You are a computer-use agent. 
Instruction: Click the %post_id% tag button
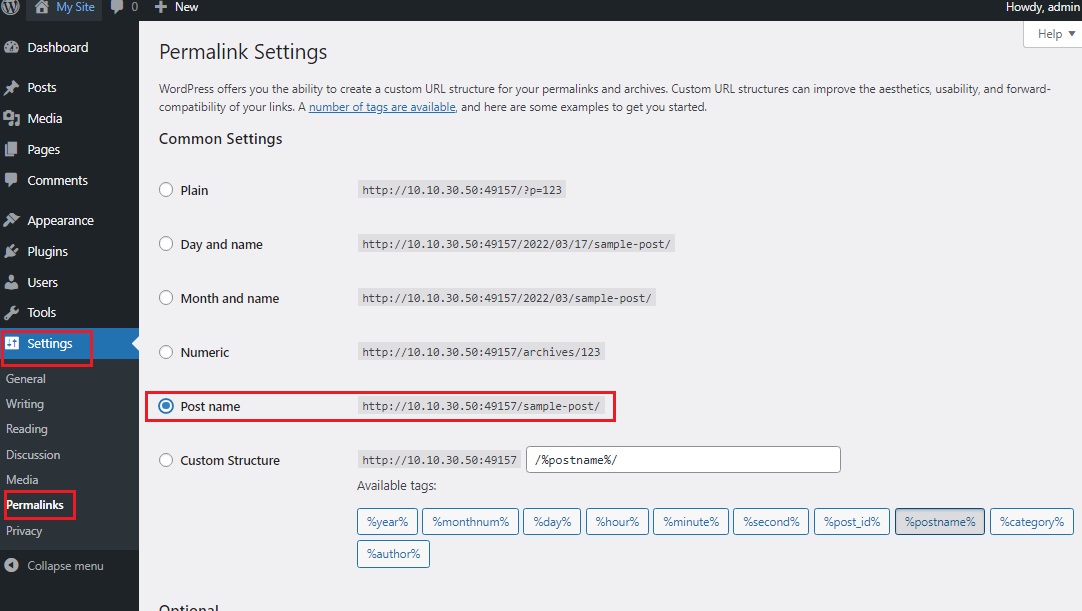click(x=852, y=522)
